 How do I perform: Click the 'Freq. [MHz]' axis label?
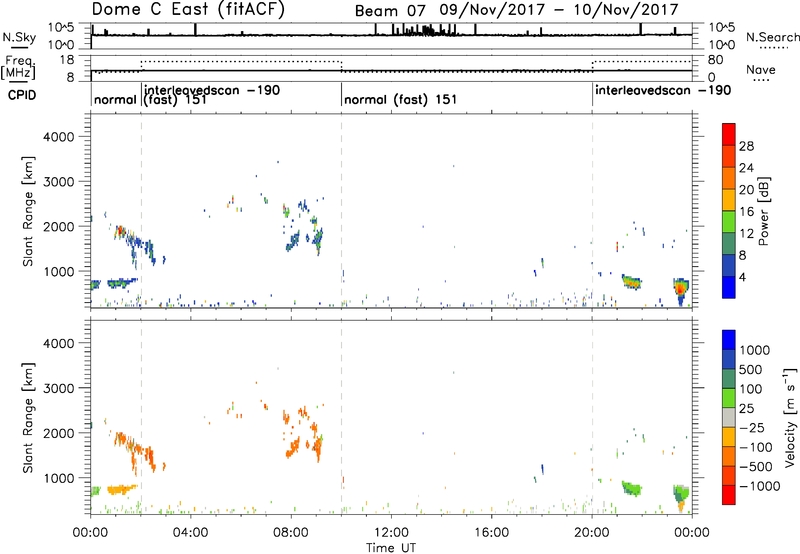pos(19,68)
